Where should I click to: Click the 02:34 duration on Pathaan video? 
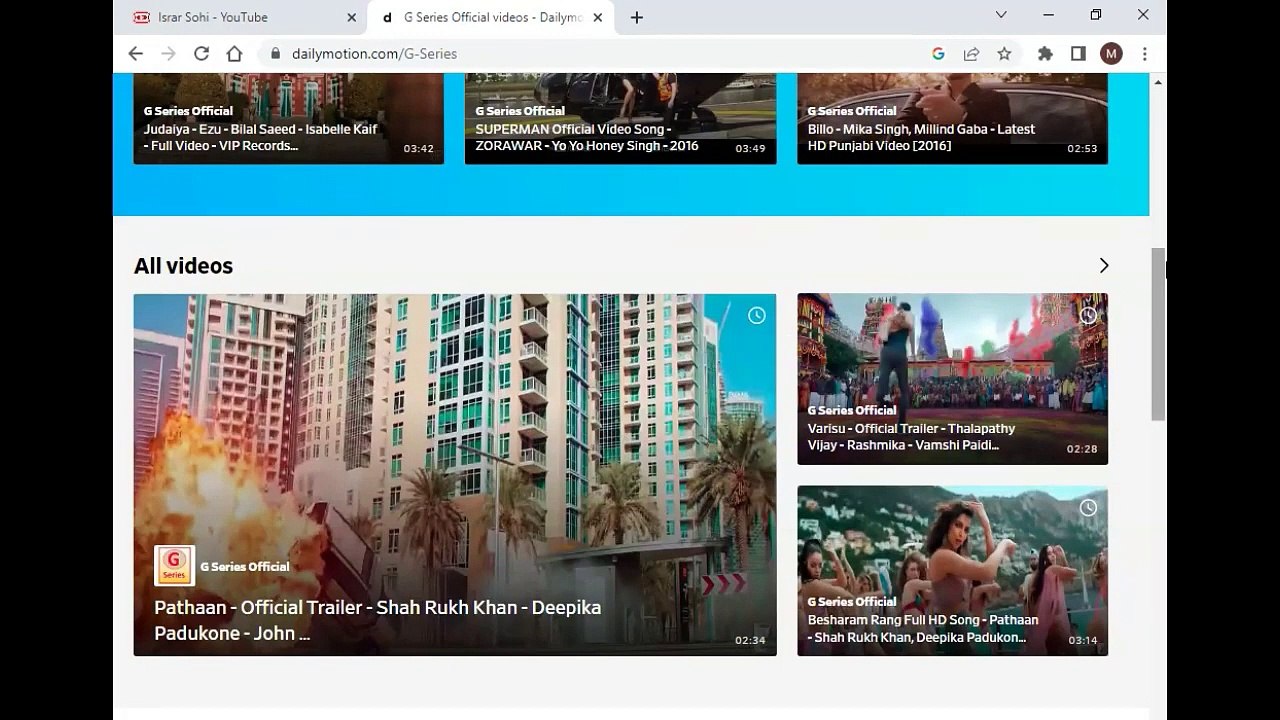[x=750, y=640]
